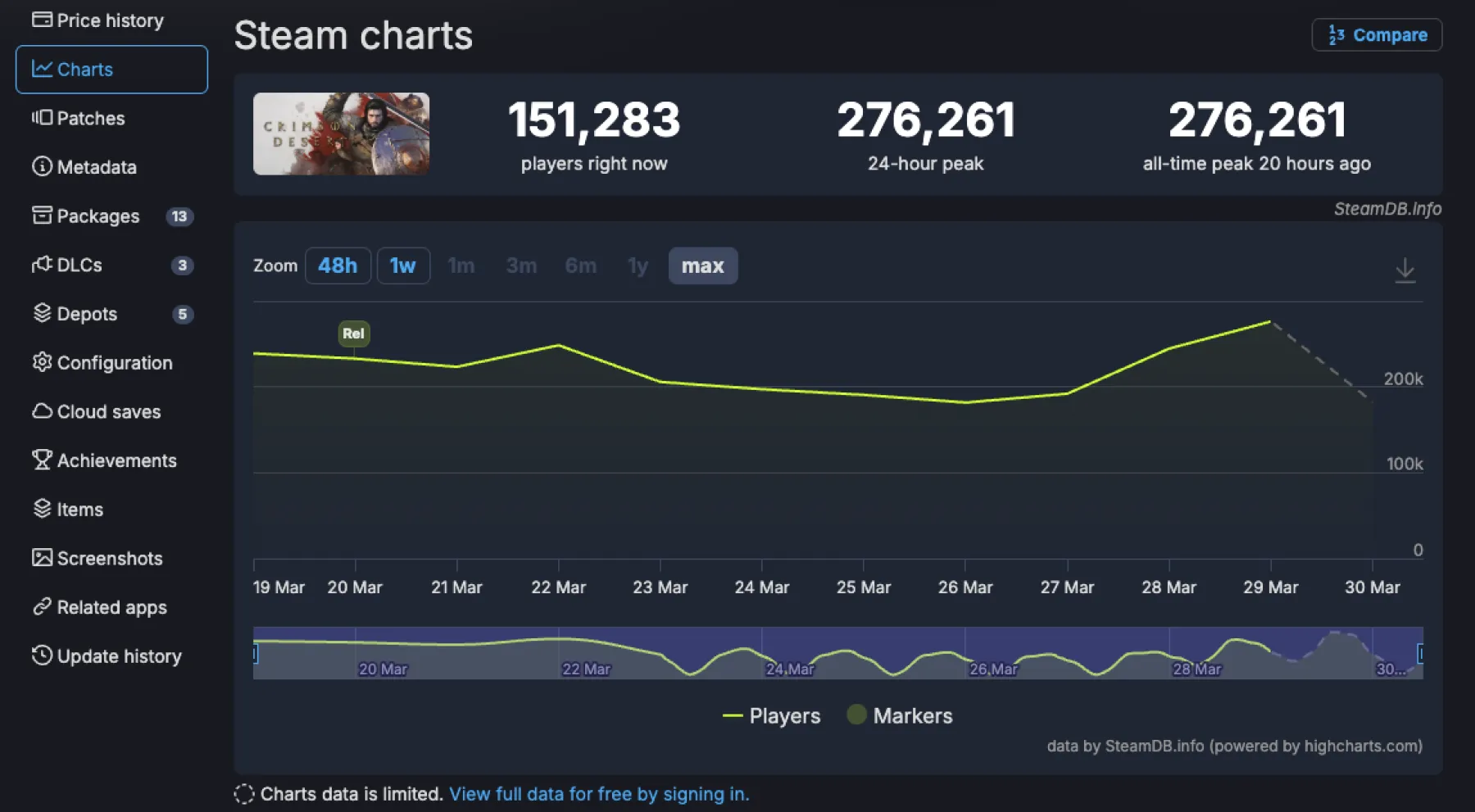This screenshot has height=812, width=1475.
Task: Click the 'Steam charts' heading
Action: (x=354, y=36)
